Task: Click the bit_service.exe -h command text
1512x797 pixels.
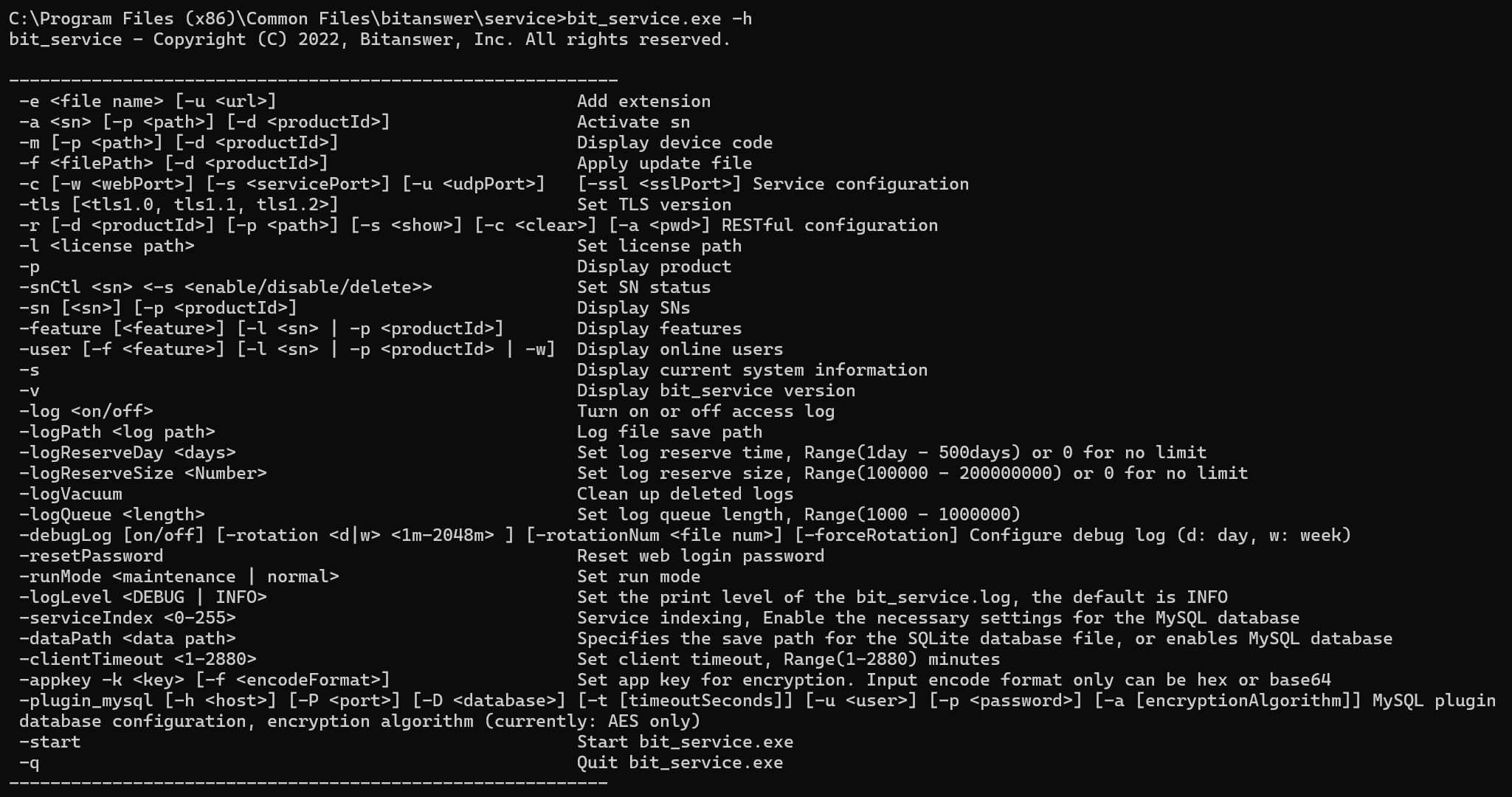Action: pos(659,18)
